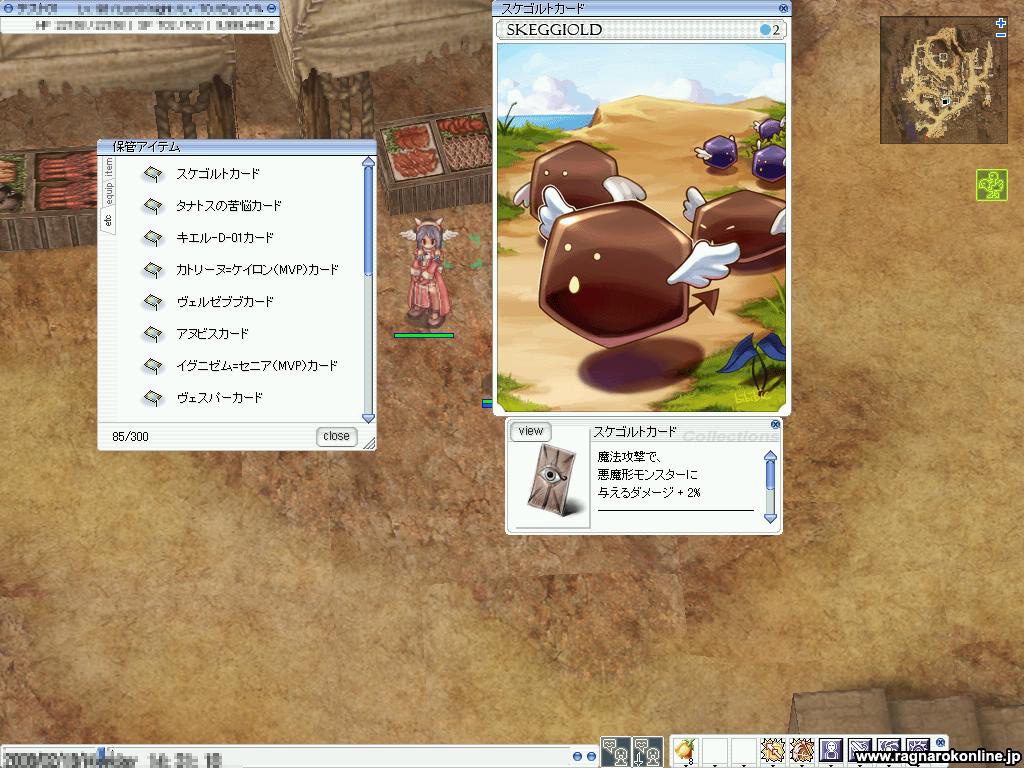Click the storage window resize grip
This screenshot has width=1024, height=768.
click(369, 443)
